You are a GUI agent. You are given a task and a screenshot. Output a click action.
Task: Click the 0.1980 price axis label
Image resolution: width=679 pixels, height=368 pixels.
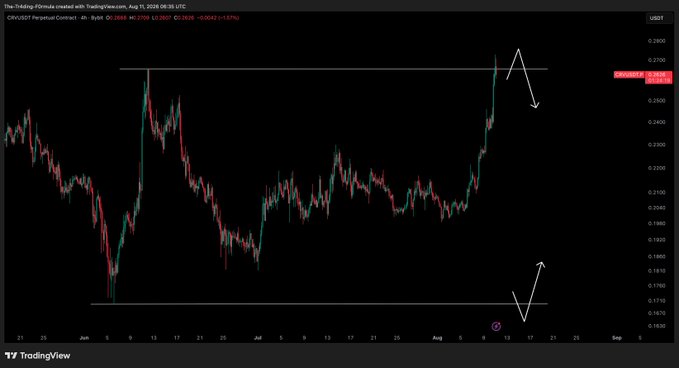(x=656, y=223)
